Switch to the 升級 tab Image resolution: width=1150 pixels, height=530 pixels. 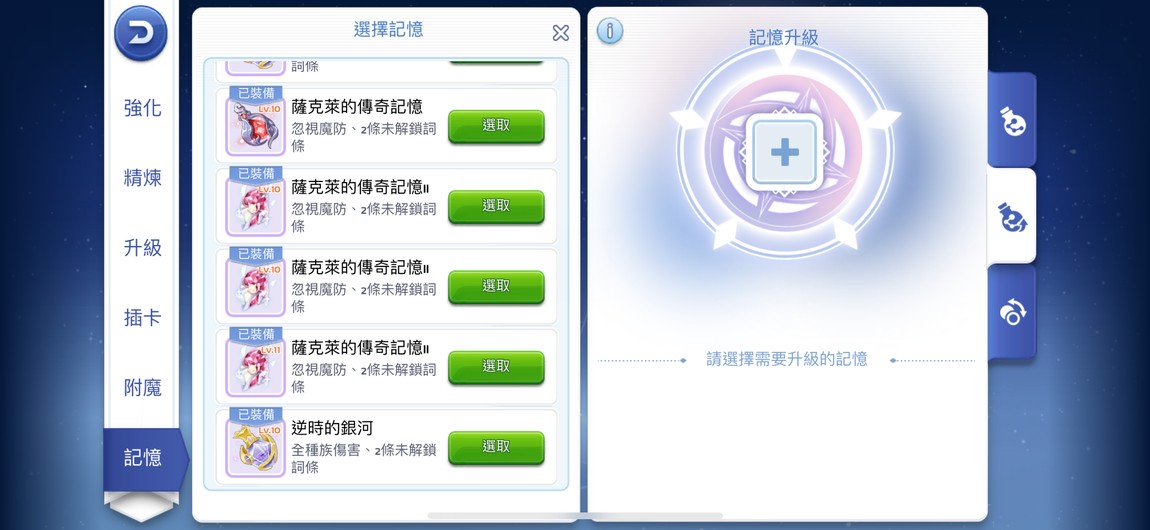pos(142,248)
